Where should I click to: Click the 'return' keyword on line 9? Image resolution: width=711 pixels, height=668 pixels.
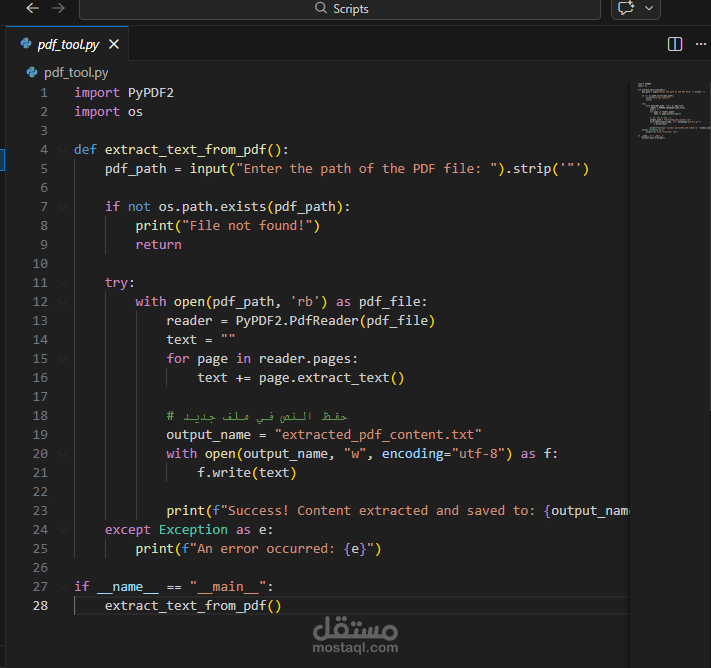[x=158, y=245]
